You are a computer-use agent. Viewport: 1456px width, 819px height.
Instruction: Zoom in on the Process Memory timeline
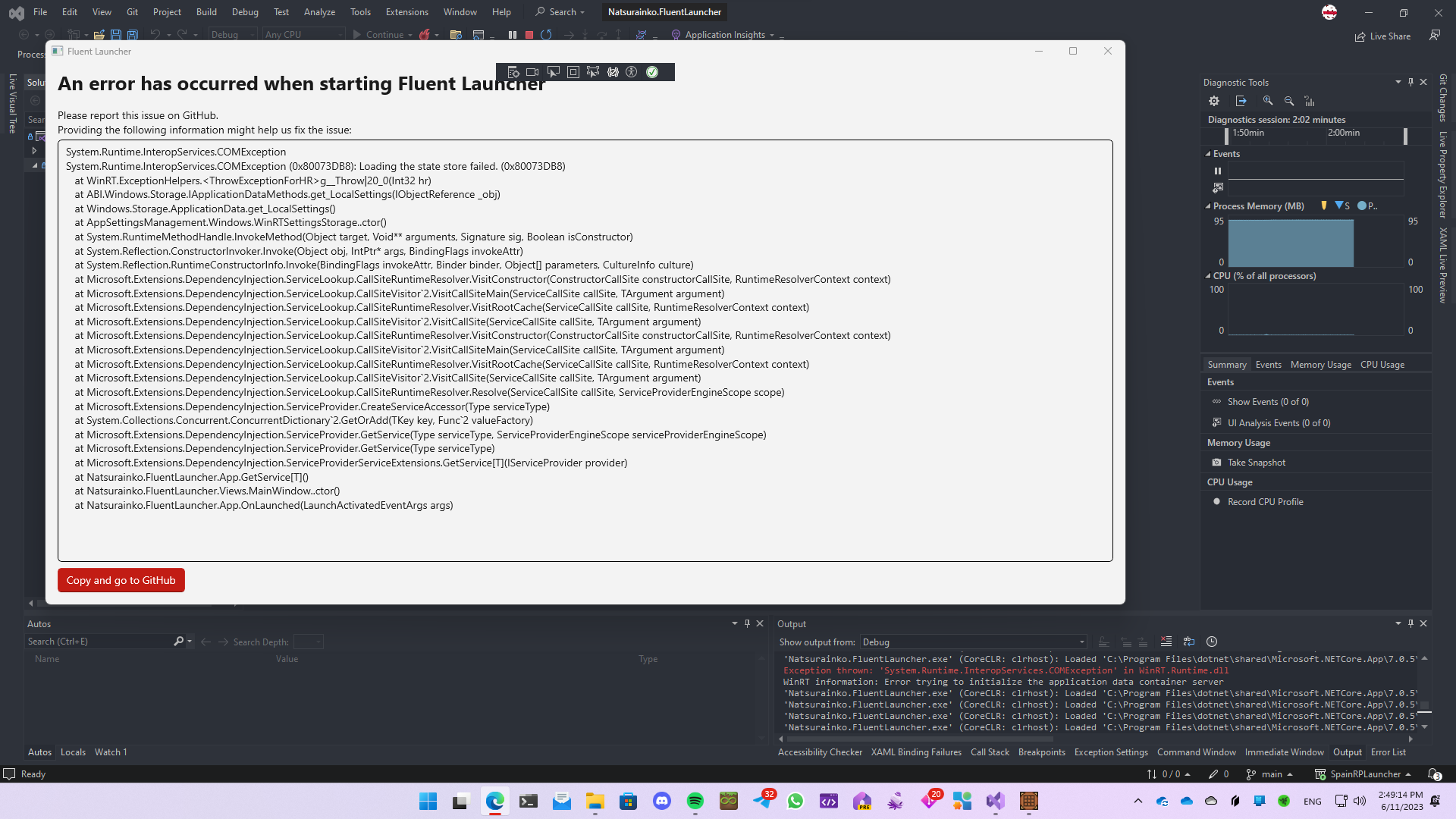click(x=1267, y=100)
